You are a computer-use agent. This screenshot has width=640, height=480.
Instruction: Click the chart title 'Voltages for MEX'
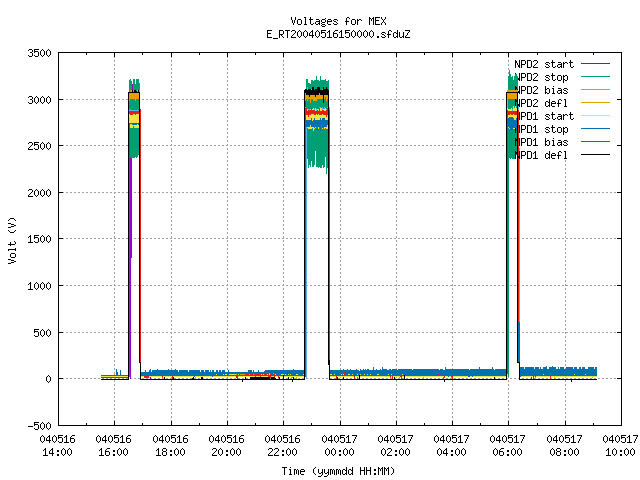[338, 21]
